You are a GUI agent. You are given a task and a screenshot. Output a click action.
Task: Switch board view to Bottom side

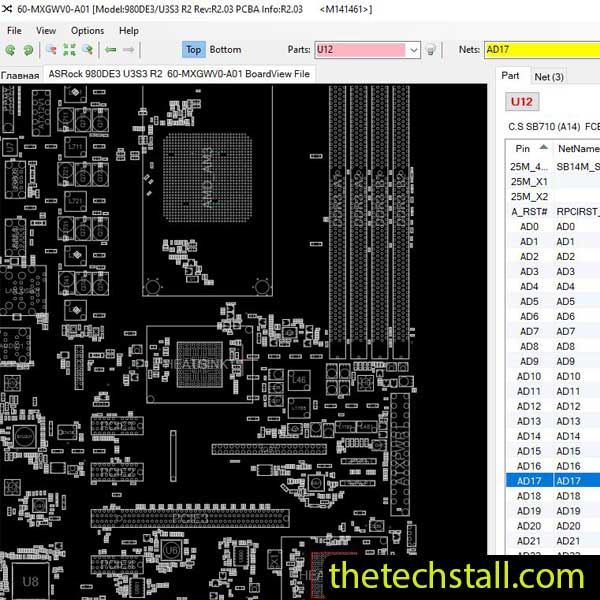[x=225, y=49]
